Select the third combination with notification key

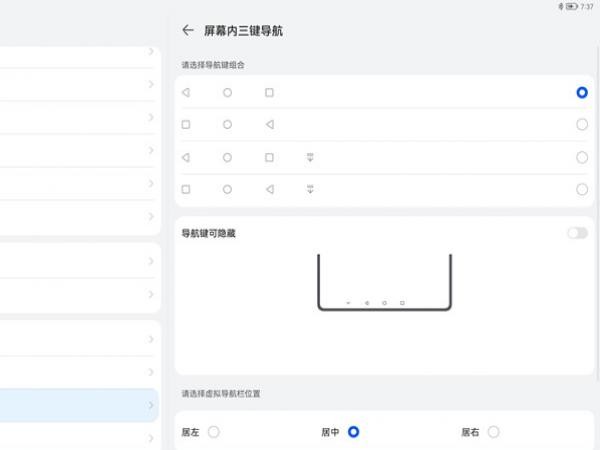[582, 157]
